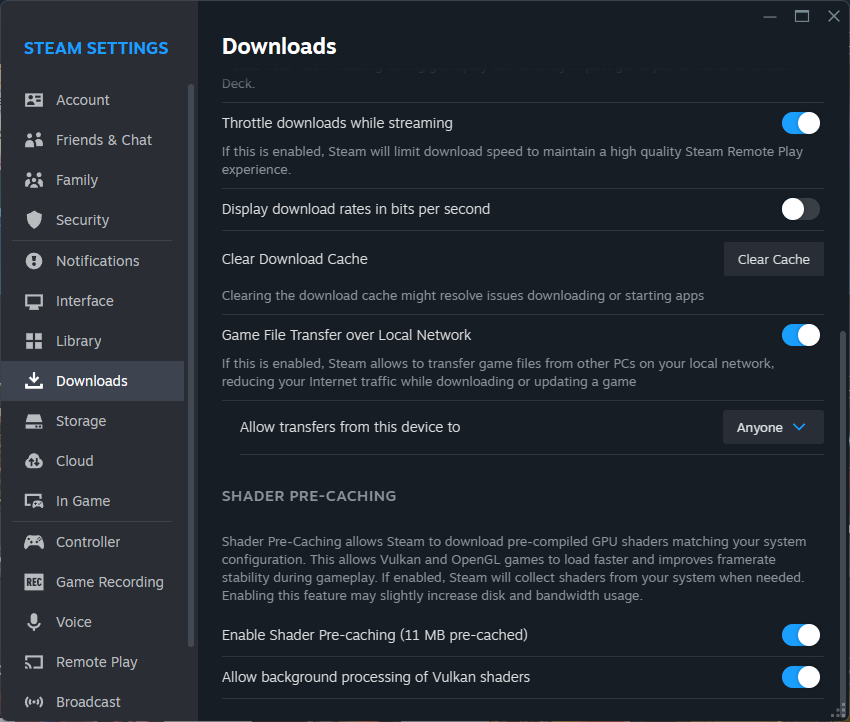Disable Shader Pre-caching

(x=800, y=635)
